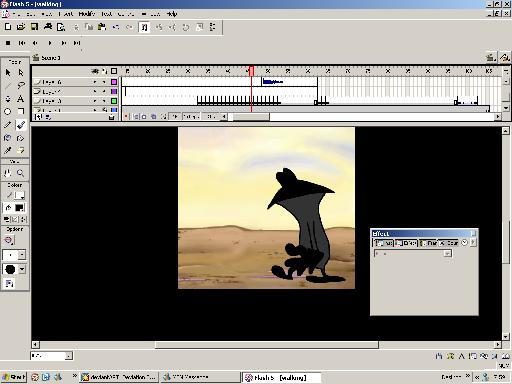Toggle the outline column header square
The image size is (512, 384).
coord(114,71)
